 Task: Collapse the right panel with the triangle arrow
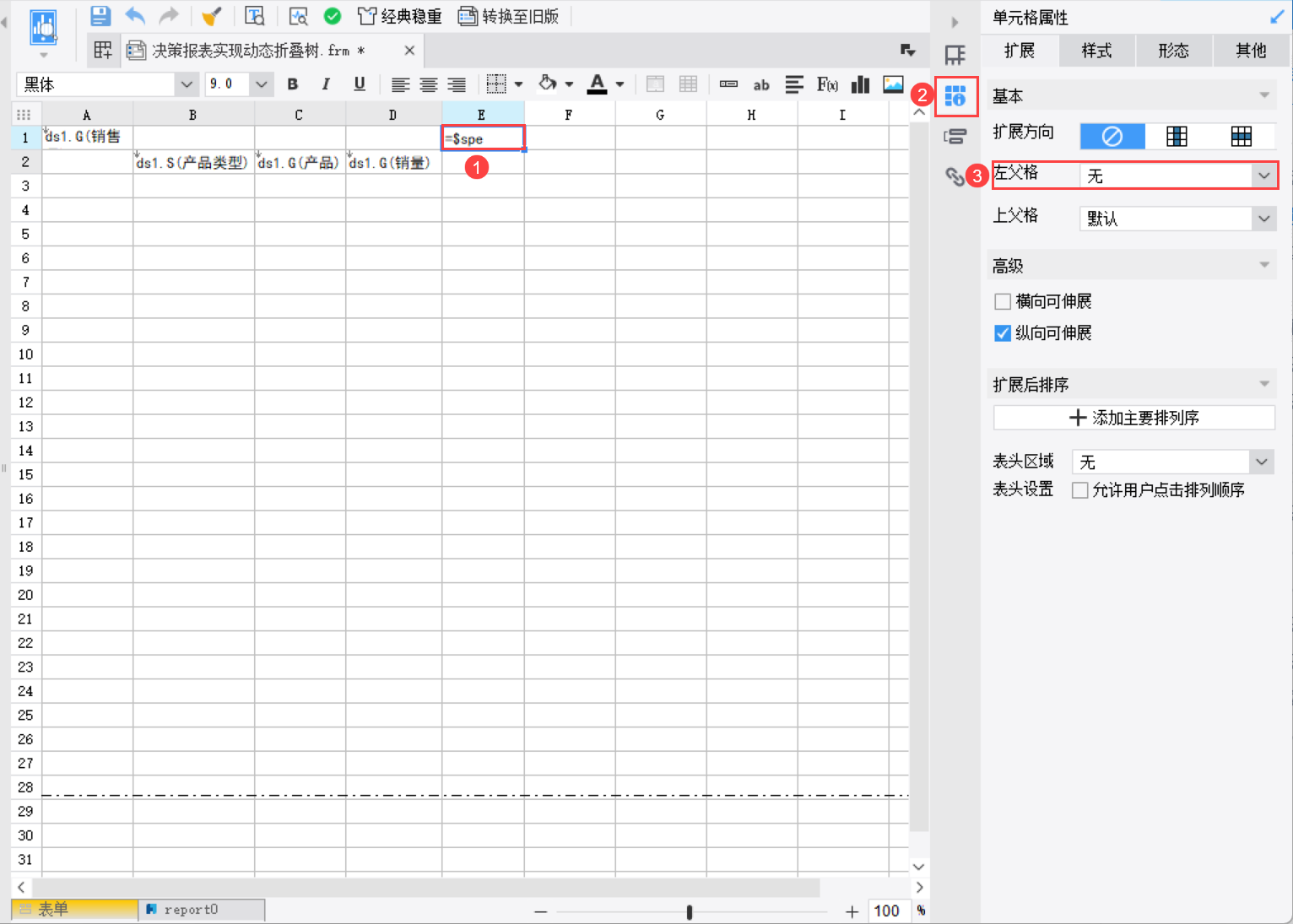pyautogui.click(x=955, y=22)
